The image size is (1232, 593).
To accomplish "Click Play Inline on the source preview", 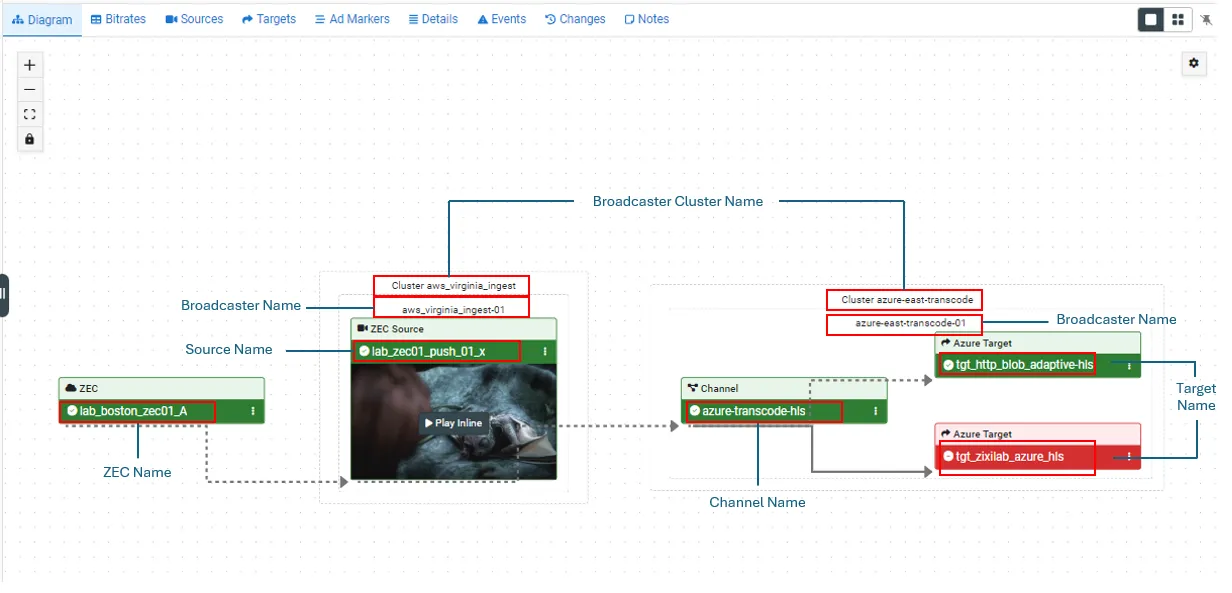I will 453,423.
